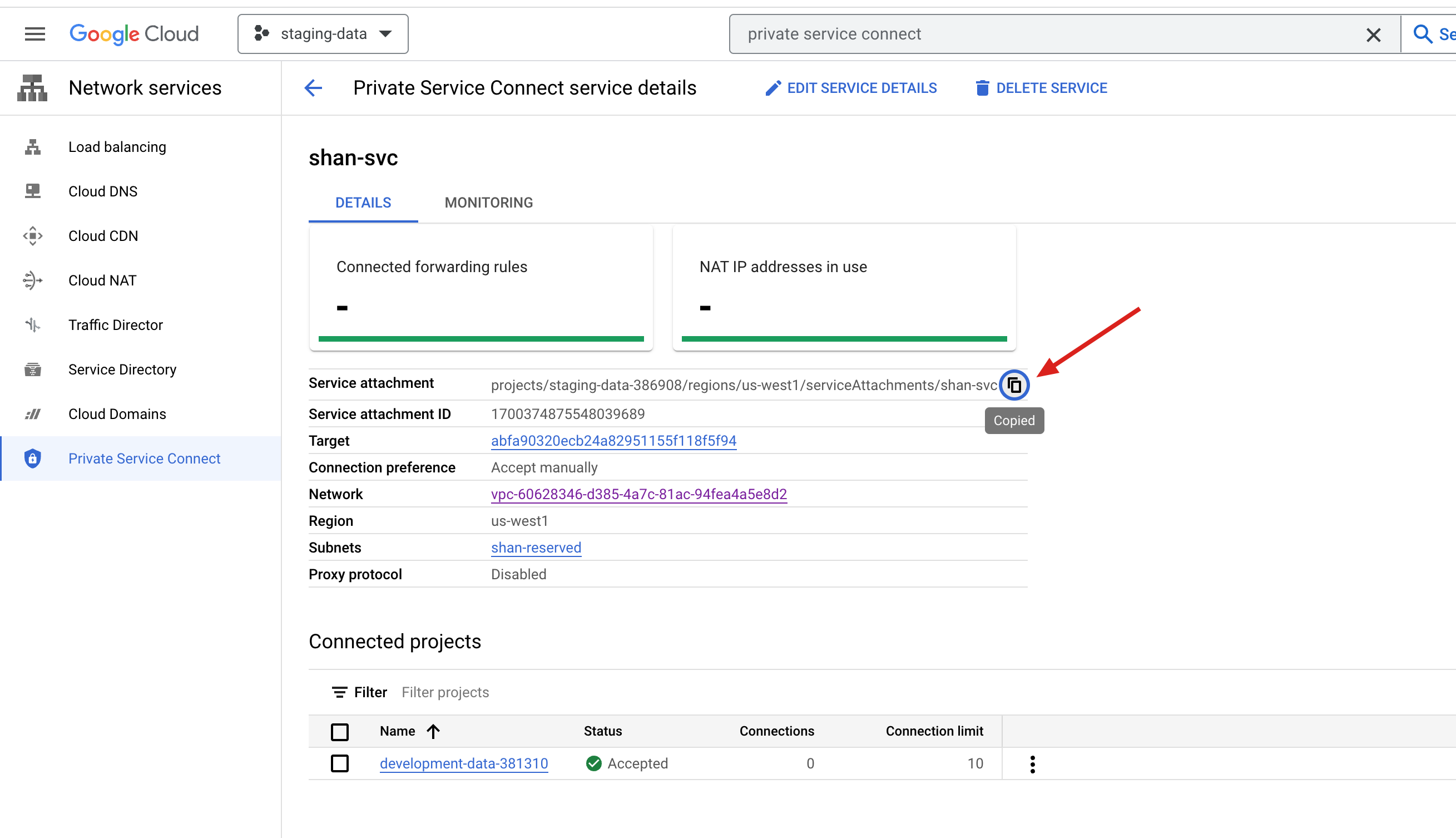Select service attachment ID 1700374875548039689

(568, 414)
